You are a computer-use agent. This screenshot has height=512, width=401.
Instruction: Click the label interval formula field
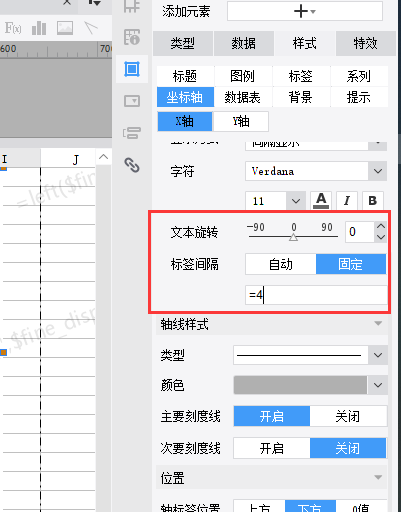tap(316, 295)
